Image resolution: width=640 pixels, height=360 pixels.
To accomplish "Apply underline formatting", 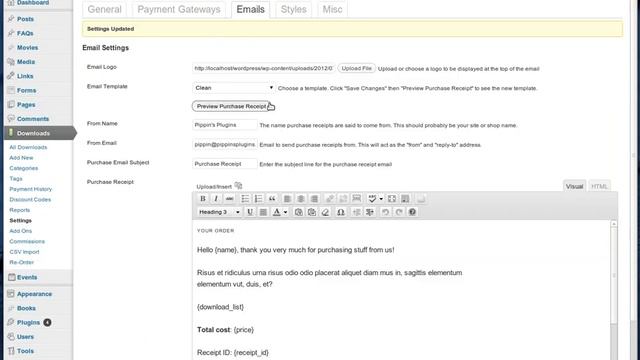I will pos(250,212).
